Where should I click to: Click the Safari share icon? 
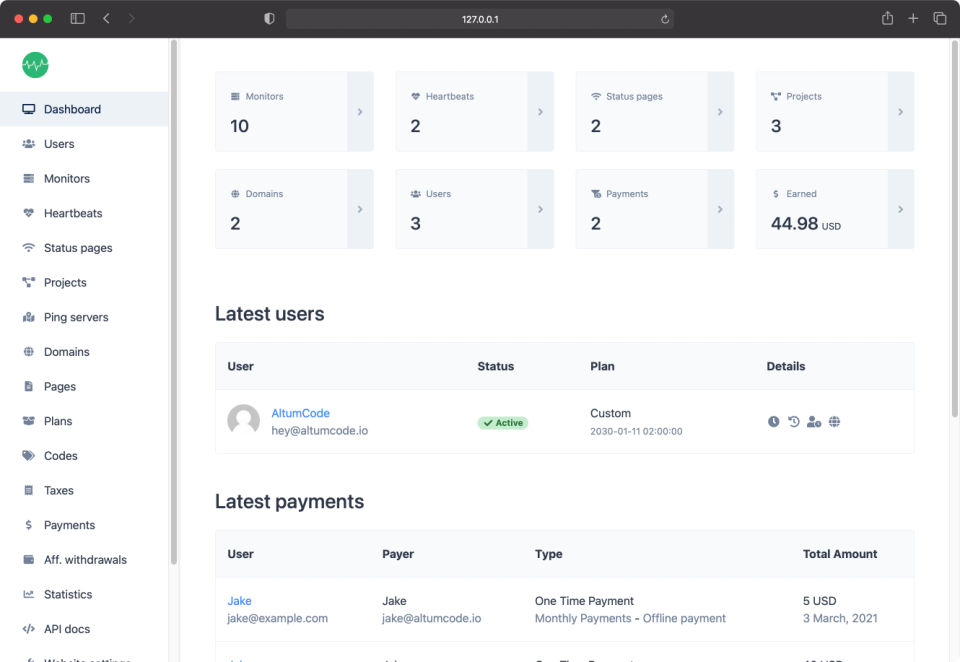(887, 18)
